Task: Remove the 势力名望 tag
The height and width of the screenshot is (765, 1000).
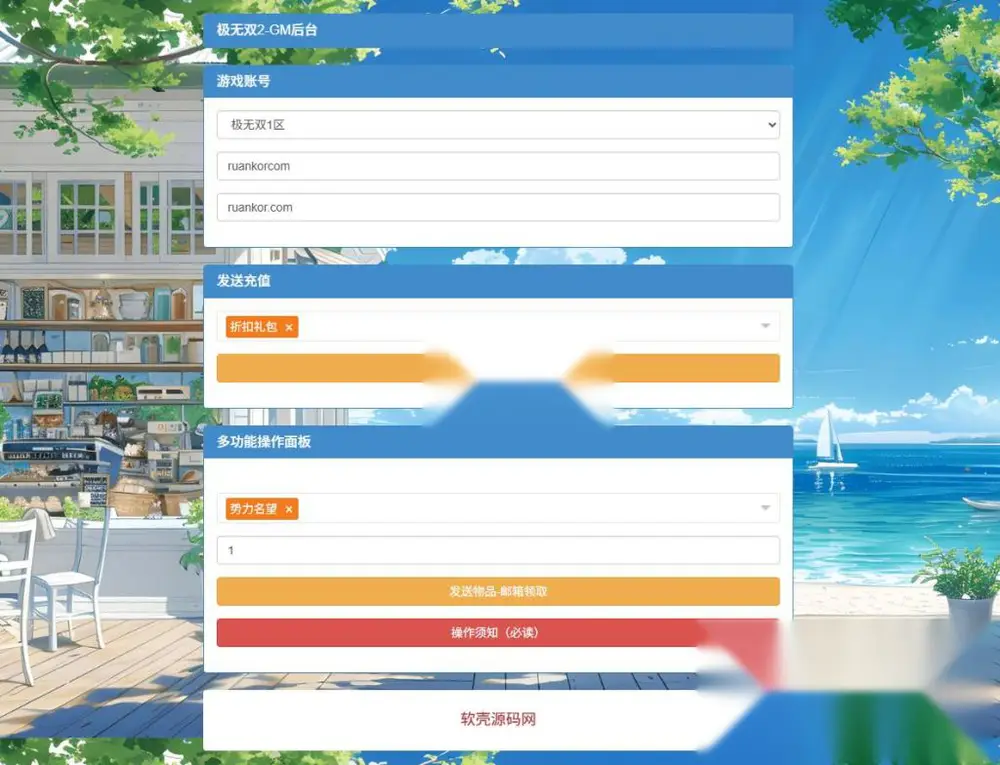Action: tap(289, 509)
